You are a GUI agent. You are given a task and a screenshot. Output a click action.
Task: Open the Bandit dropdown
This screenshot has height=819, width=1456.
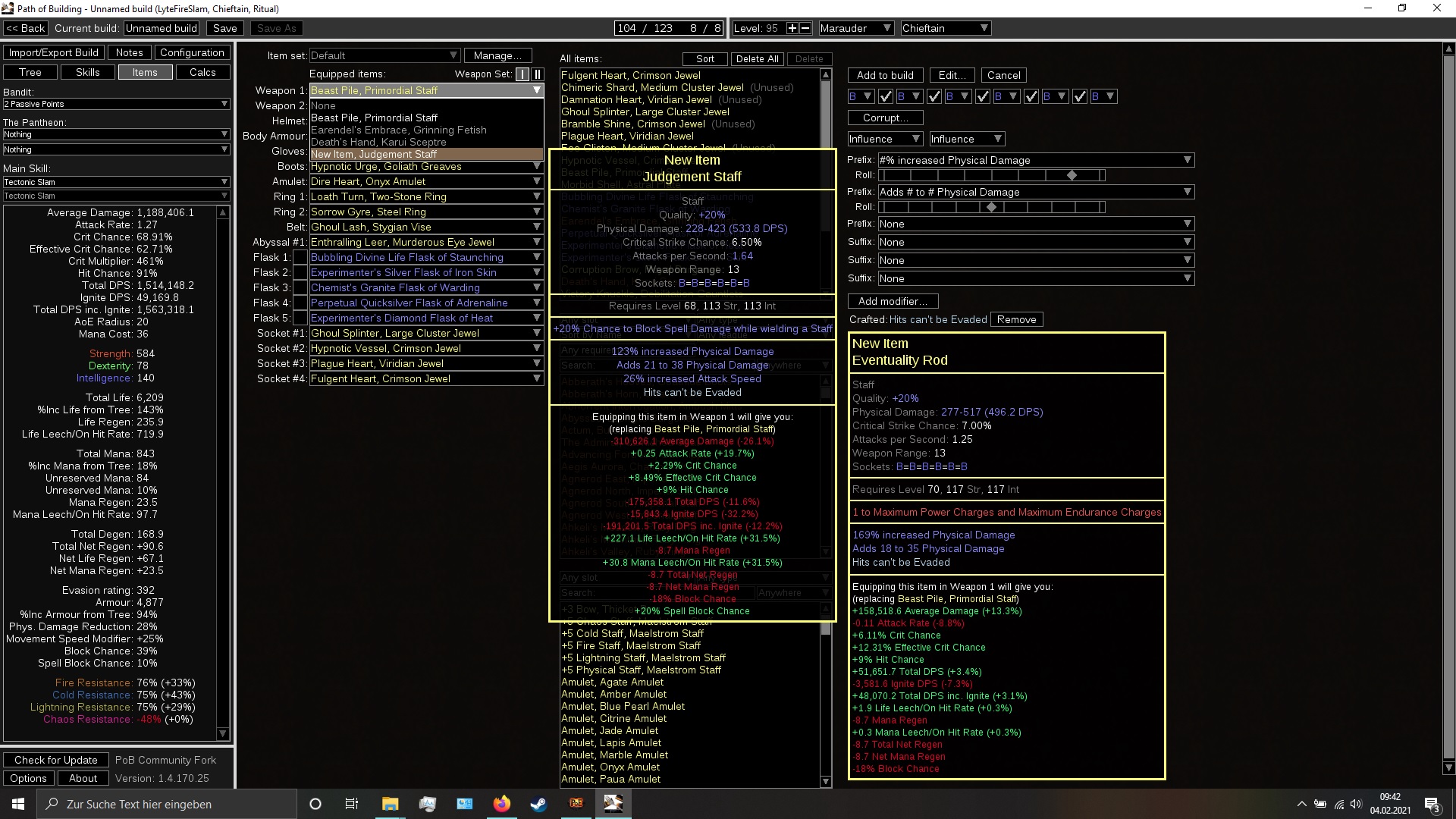(x=116, y=104)
